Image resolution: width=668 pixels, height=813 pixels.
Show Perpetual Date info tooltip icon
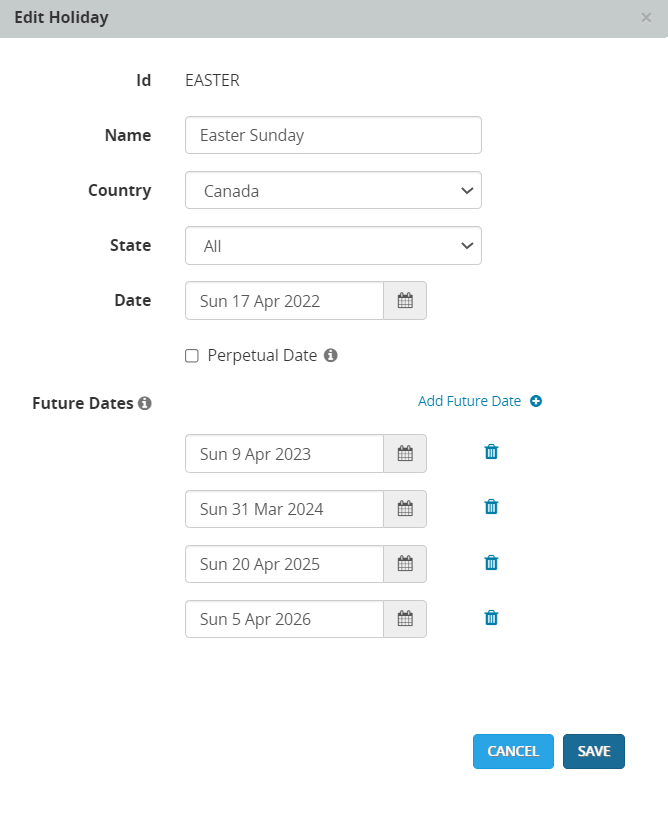pyautogui.click(x=331, y=355)
